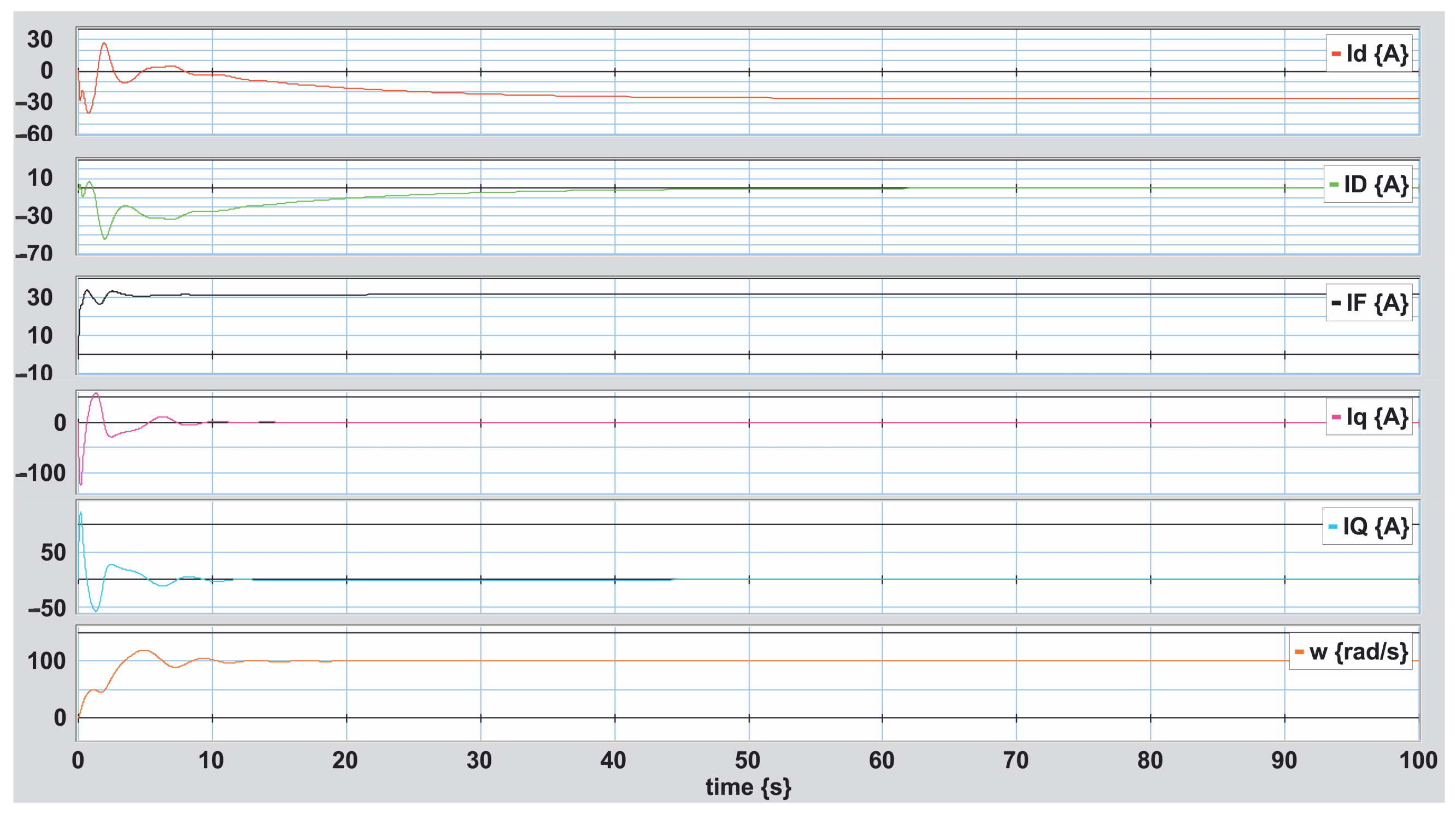The height and width of the screenshot is (813, 1456).
Task: Click the w curve overshoot peak
Action: (x=144, y=651)
